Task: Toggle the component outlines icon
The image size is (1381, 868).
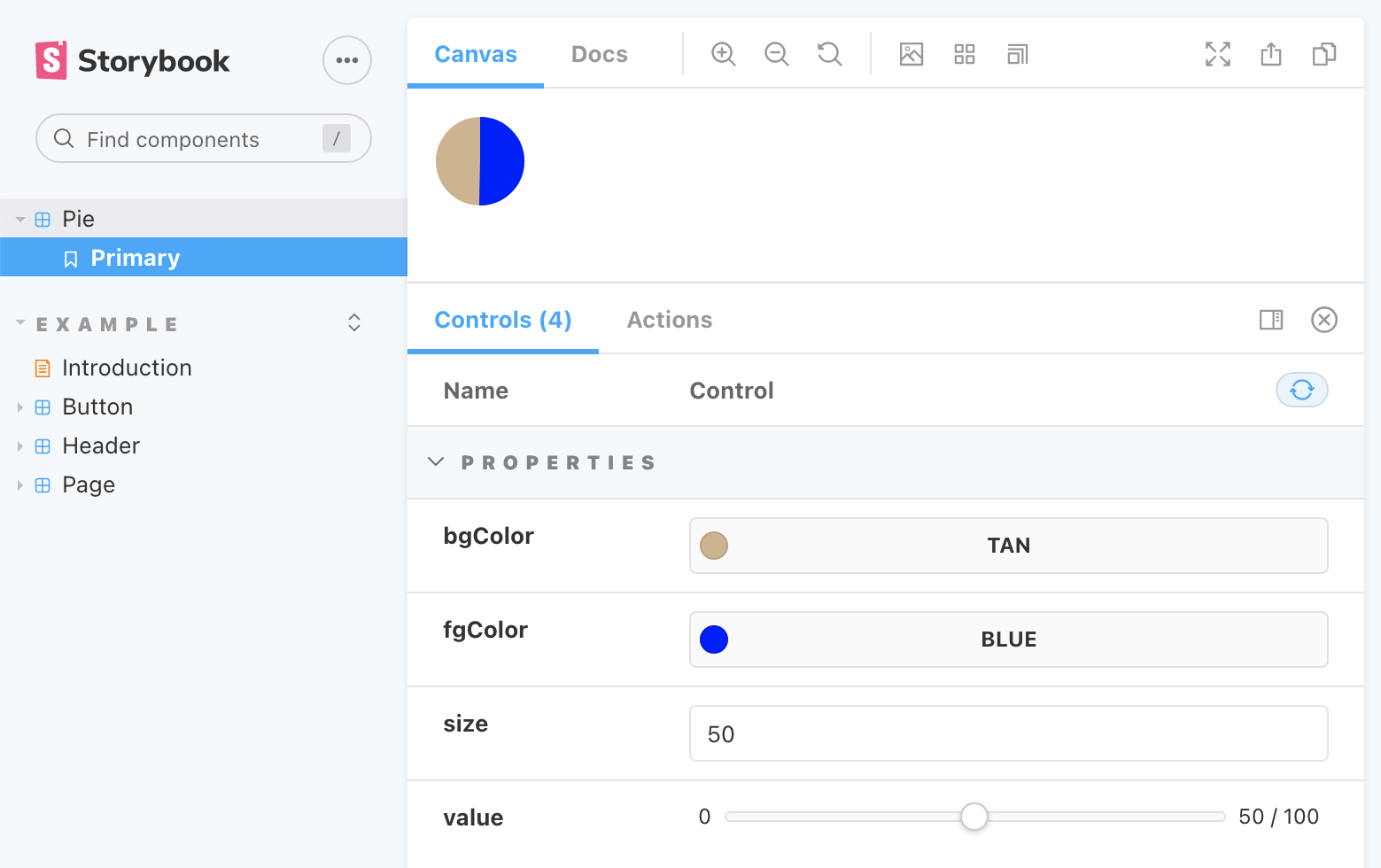Action: (x=1017, y=54)
